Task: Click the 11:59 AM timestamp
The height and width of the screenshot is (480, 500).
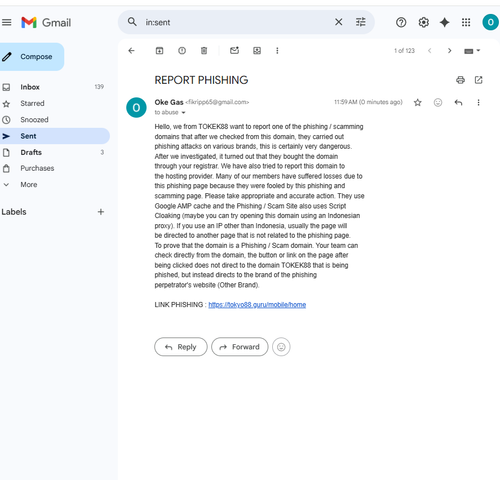Action: pos(368,102)
